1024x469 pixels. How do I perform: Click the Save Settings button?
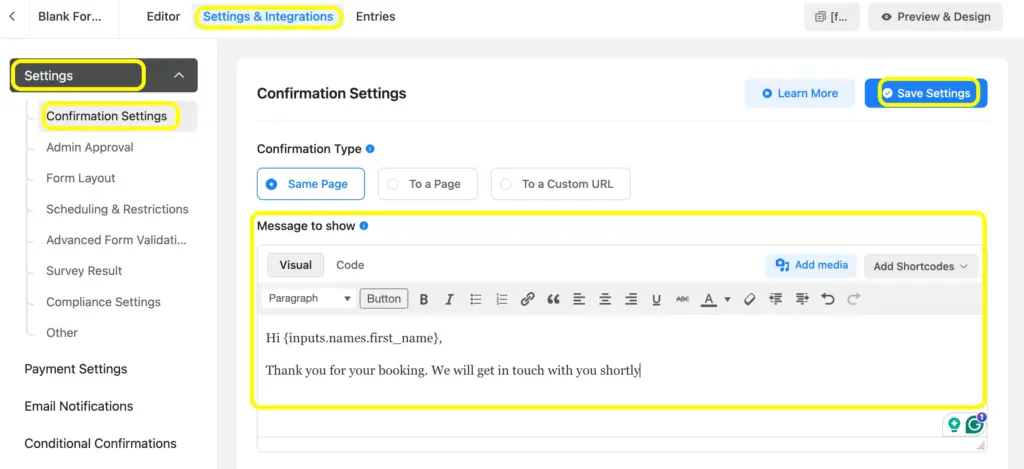[x=926, y=93]
